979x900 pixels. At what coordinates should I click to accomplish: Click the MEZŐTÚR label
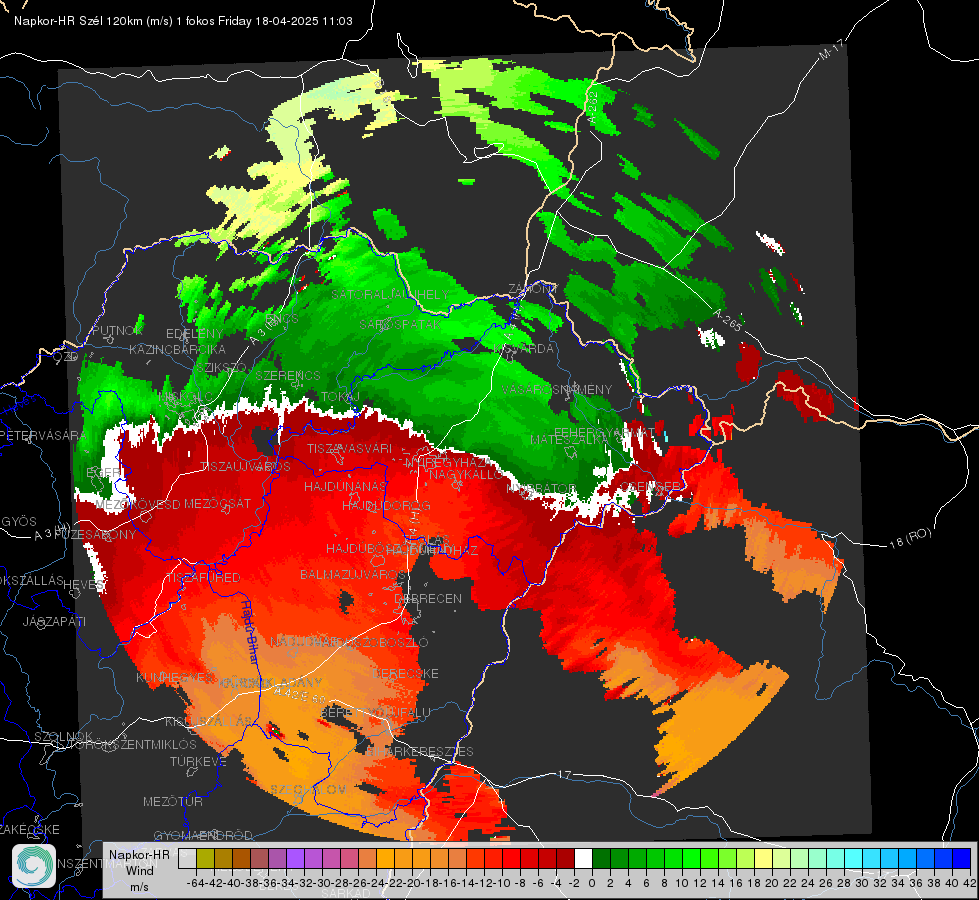173,801
